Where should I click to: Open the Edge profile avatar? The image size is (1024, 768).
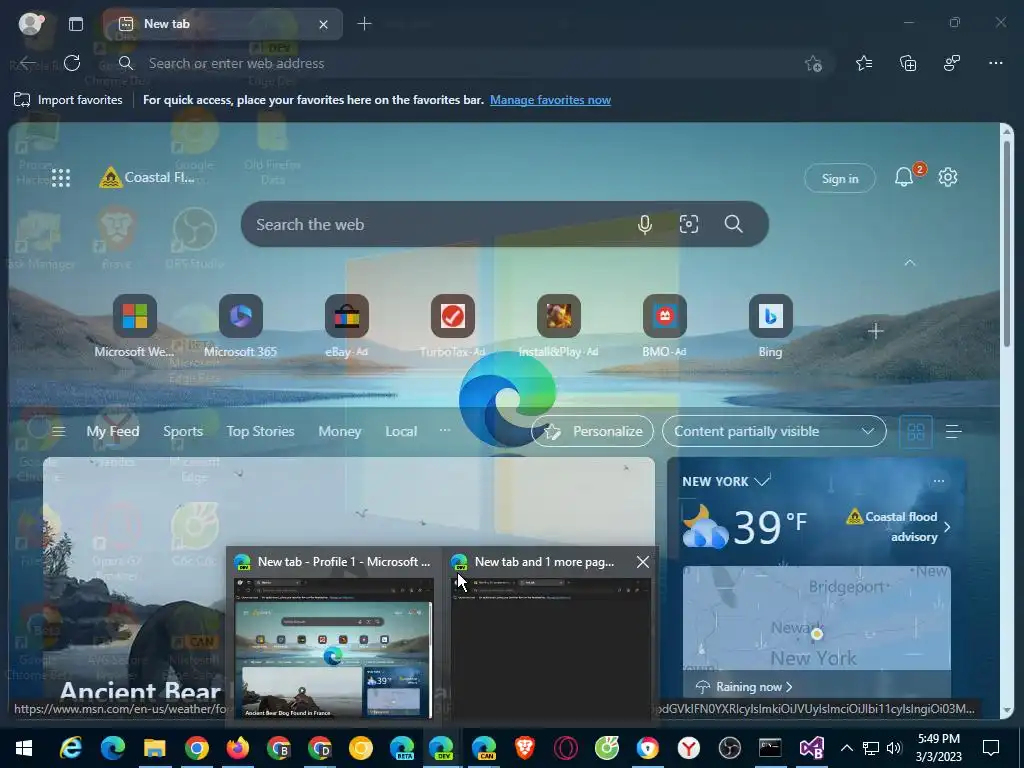pyautogui.click(x=30, y=24)
